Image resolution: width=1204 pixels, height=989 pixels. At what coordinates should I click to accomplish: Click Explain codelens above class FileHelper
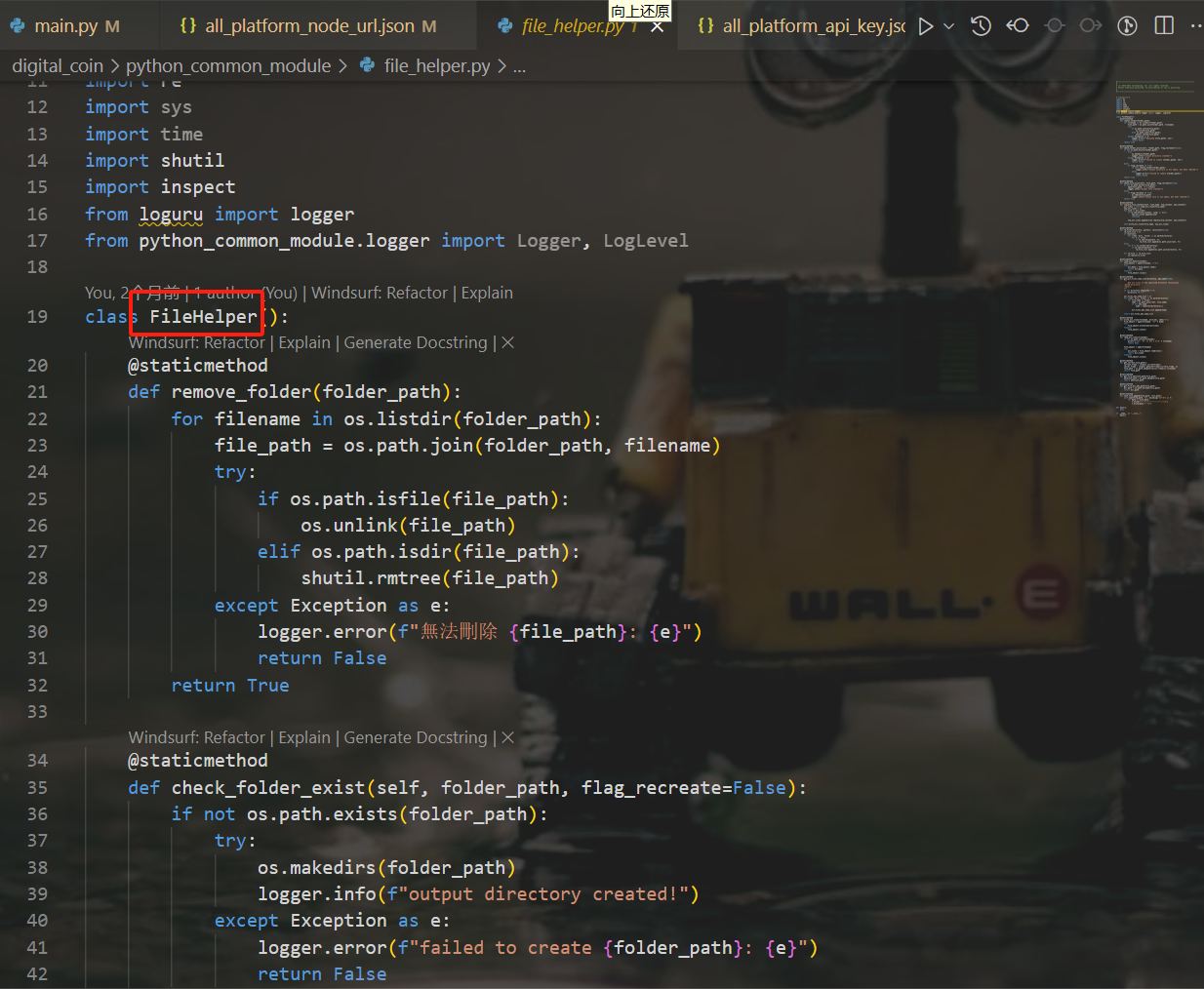(487, 293)
